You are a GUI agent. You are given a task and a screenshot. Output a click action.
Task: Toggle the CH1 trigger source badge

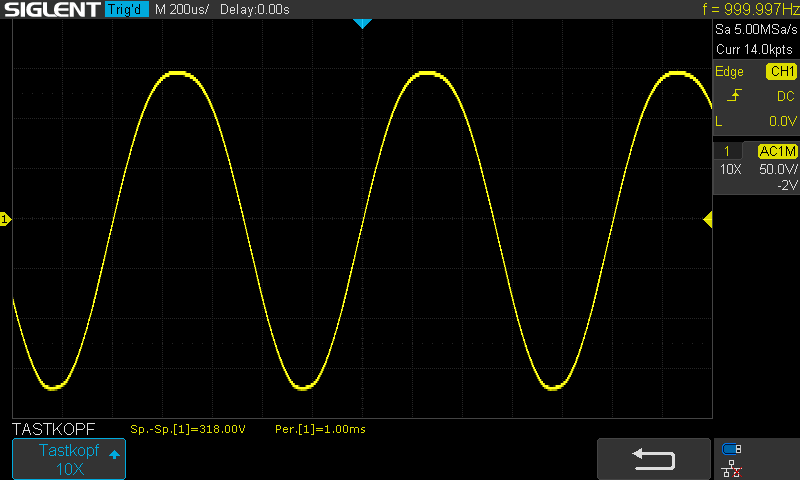pos(780,72)
